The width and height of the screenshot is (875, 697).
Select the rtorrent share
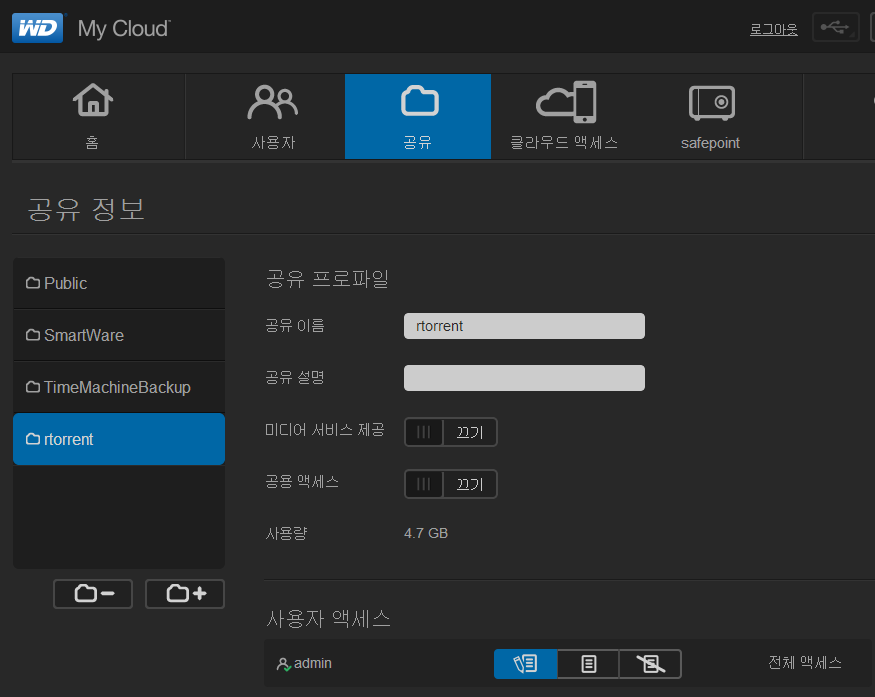click(x=118, y=440)
